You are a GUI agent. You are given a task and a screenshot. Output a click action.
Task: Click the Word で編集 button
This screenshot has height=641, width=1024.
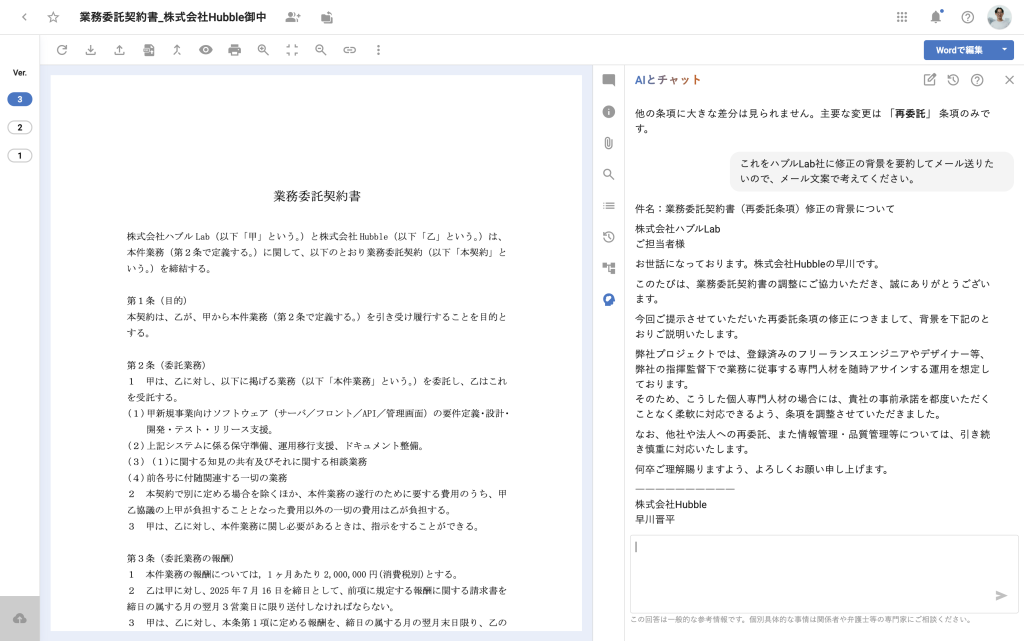tap(959, 50)
